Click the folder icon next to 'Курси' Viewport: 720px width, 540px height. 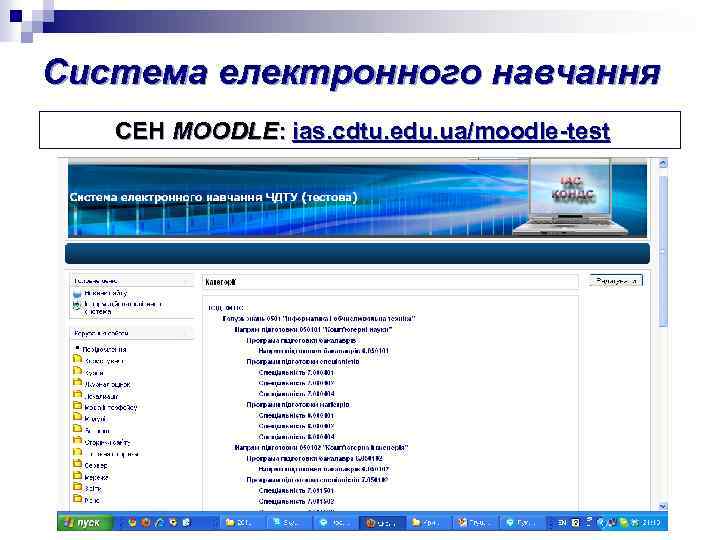click(78, 371)
